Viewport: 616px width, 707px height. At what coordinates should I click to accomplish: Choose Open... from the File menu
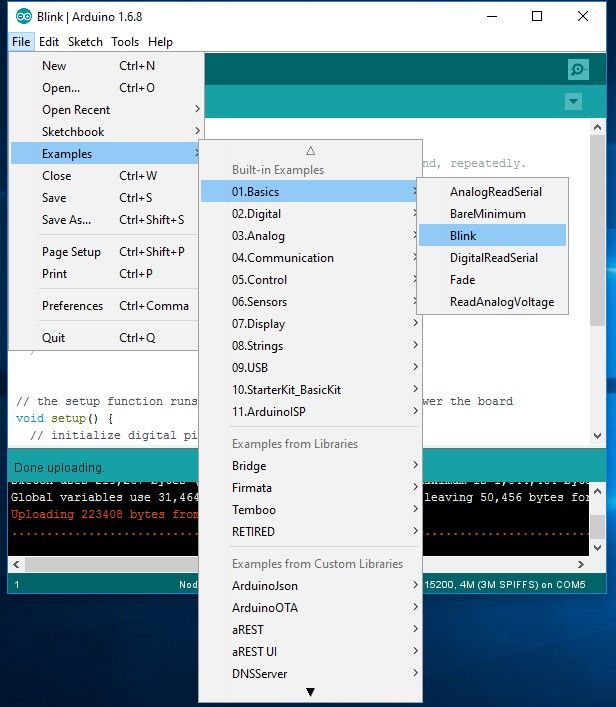(105, 88)
